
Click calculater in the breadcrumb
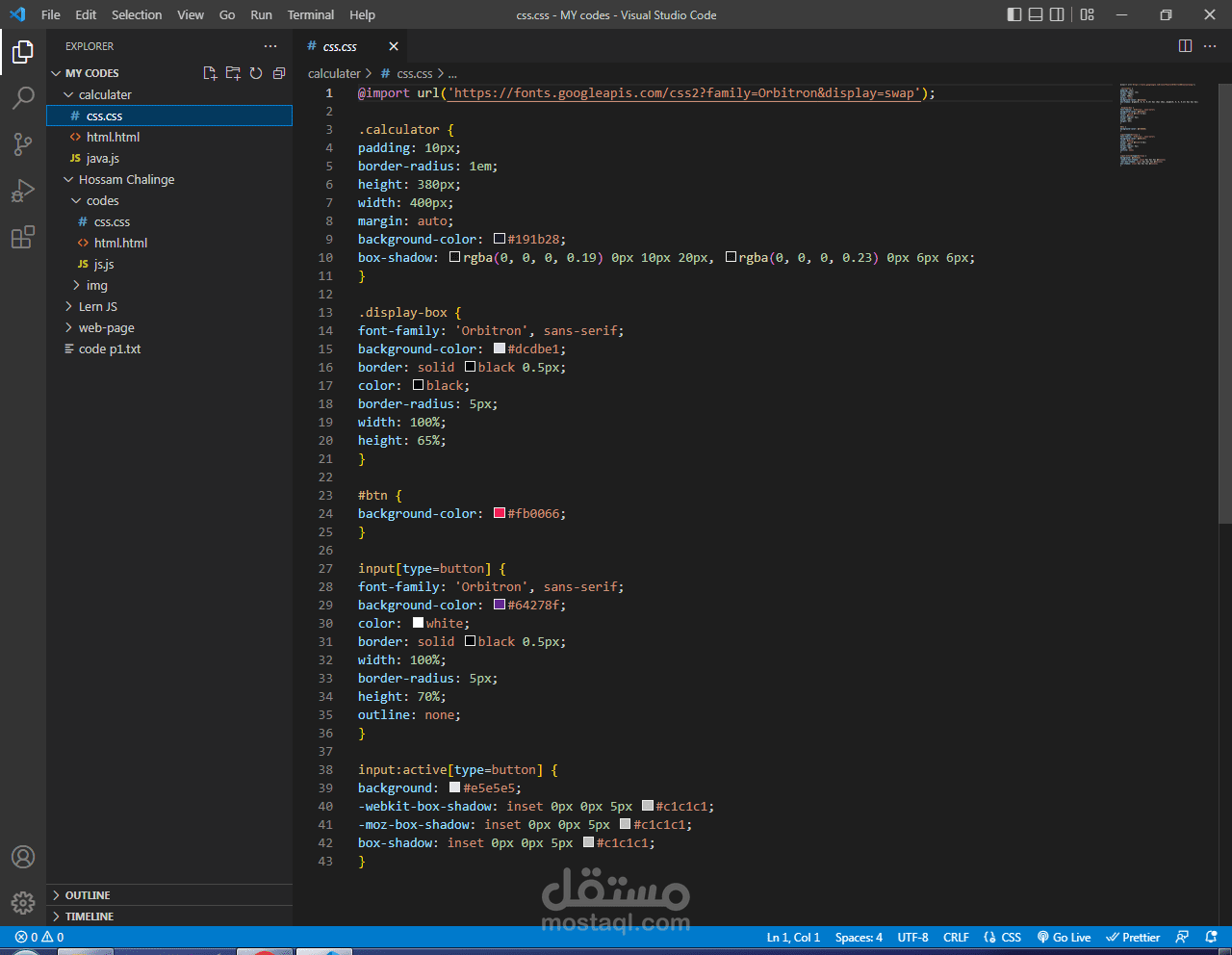click(334, 73)
